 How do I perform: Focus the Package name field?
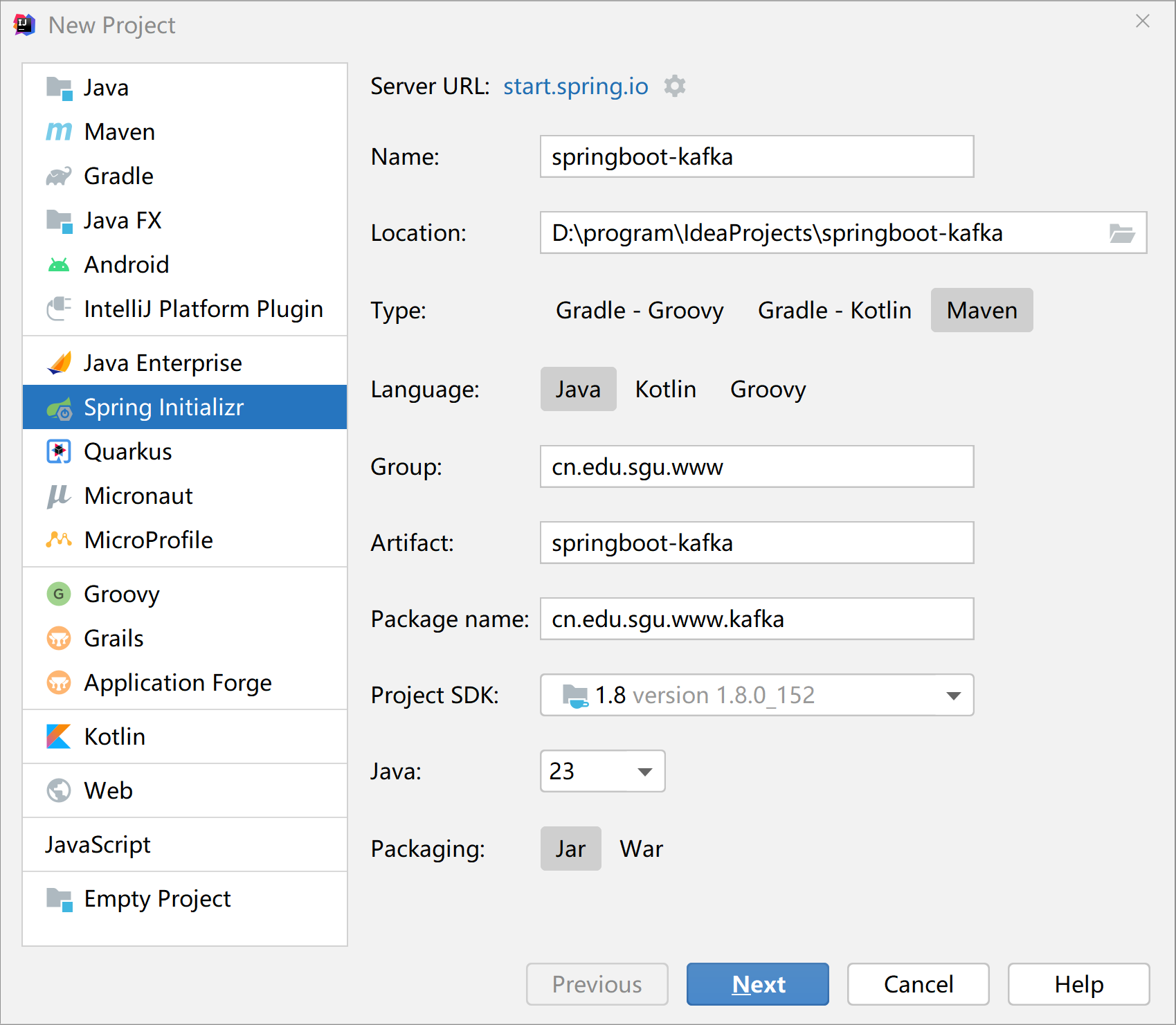point(757,619)
